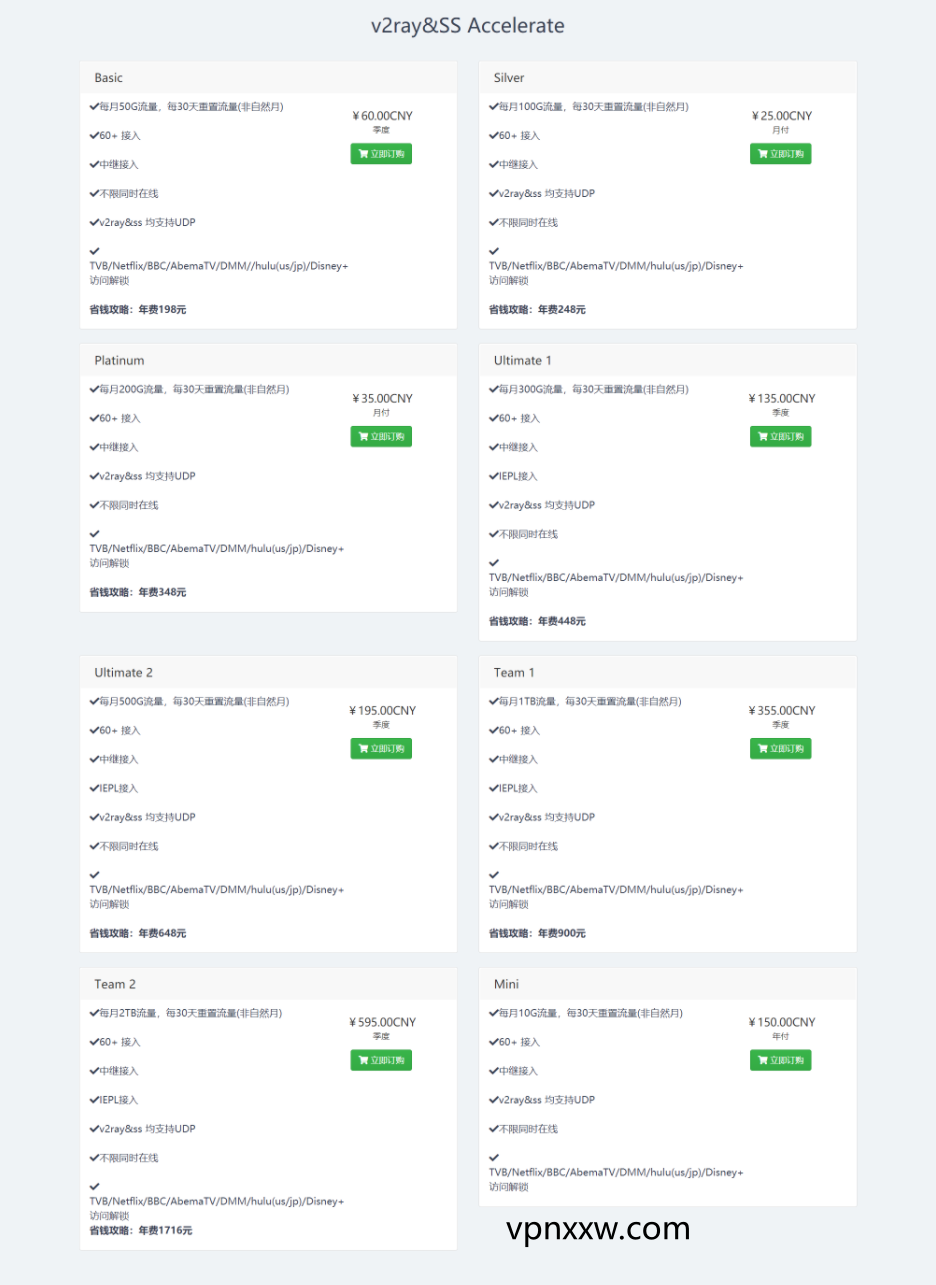Click the vpnxxw.com watermark text
The height and width of the screenshot is (1285, 936).
click(598, 1229)
